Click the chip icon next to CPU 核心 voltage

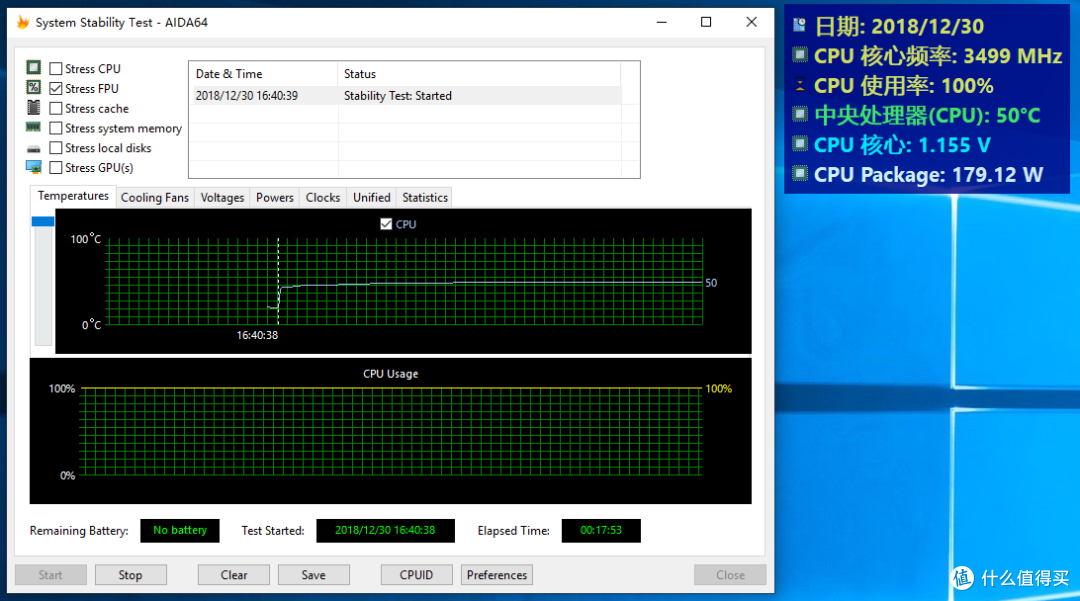(x=799, y=143)
